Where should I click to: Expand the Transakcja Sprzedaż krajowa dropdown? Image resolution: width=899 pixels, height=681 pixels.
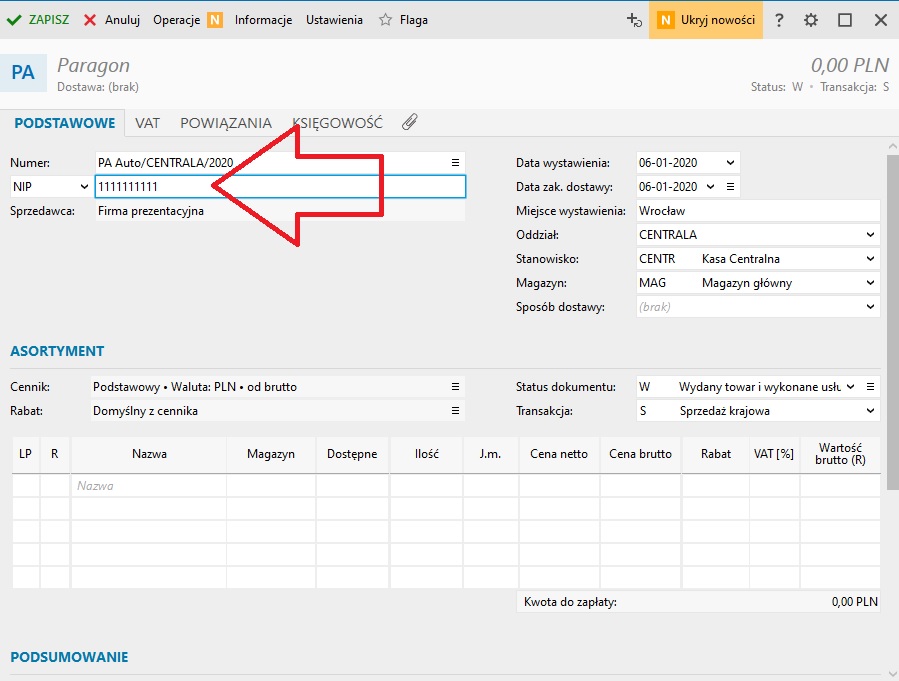tap(870, 411)
